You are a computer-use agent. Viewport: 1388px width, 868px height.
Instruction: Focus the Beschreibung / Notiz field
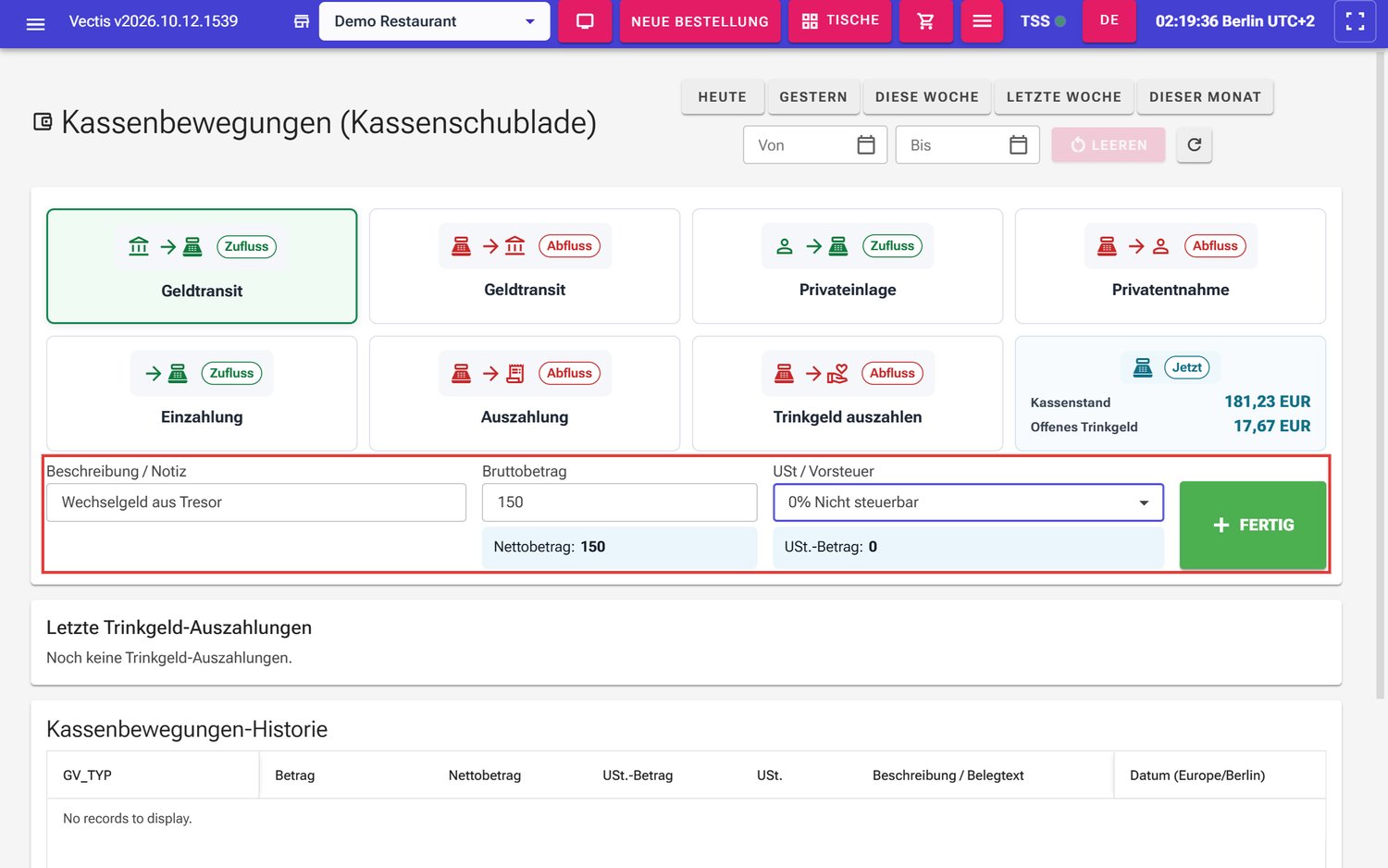(256, 502)
